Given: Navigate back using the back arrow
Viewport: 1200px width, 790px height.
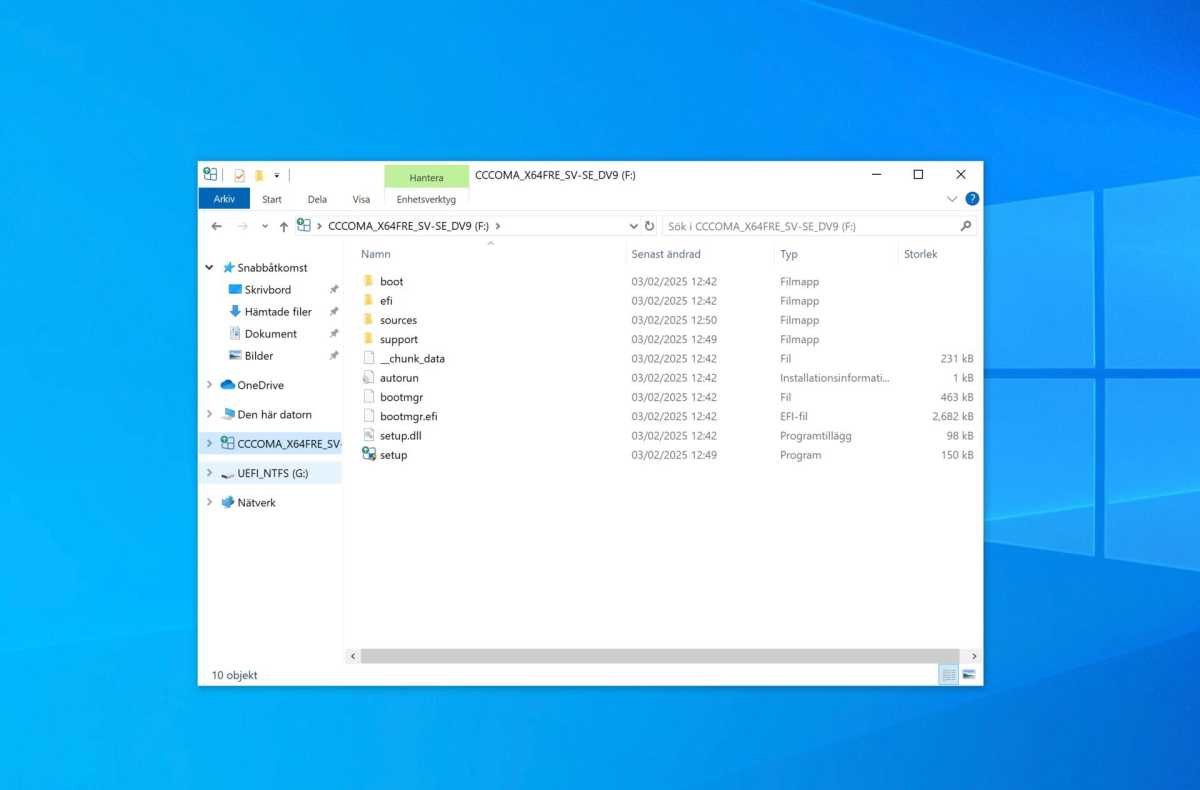Looking at the screenshot, I should point(216,226).
